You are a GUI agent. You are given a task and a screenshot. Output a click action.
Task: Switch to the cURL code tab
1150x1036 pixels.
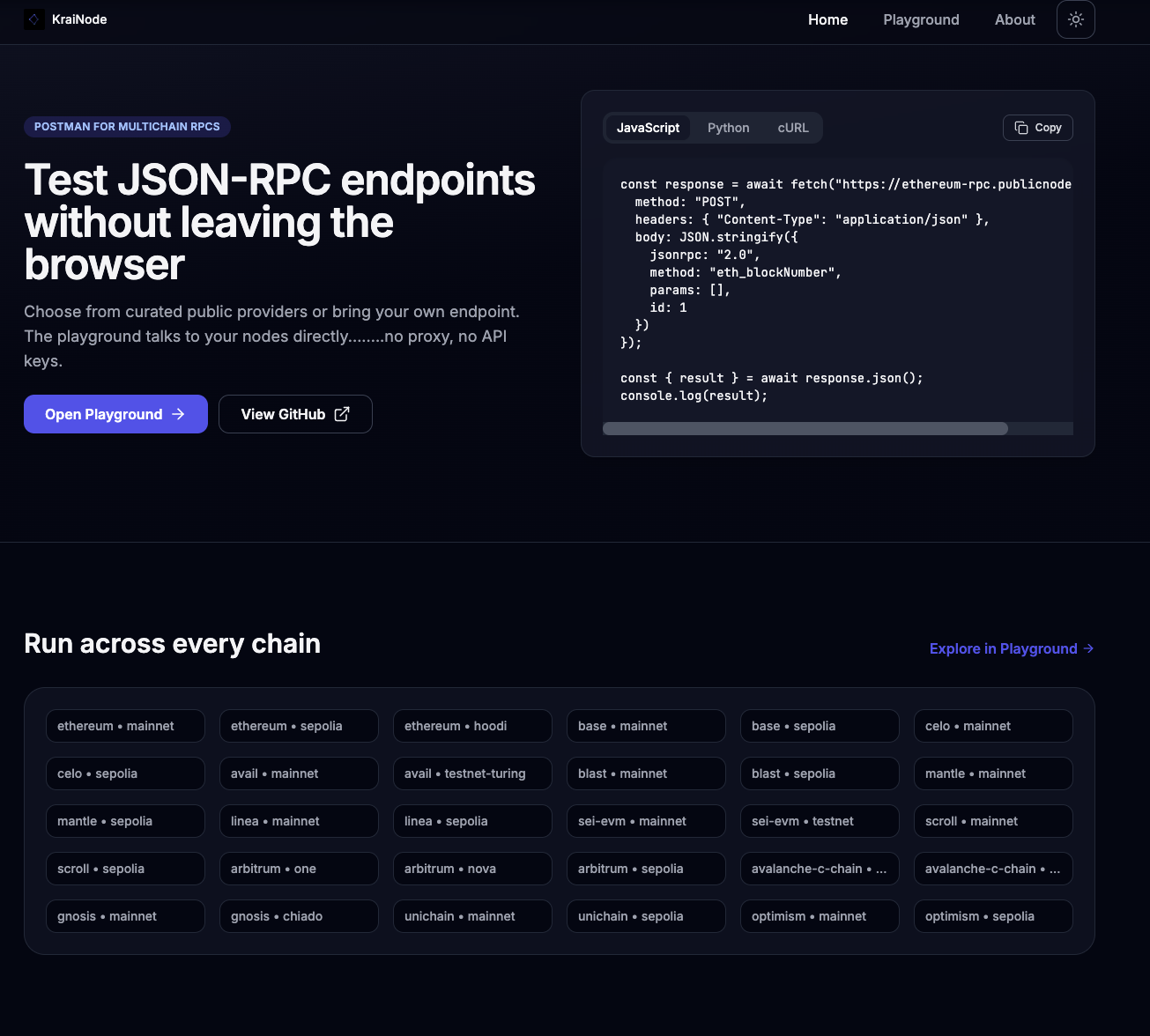pos(792,127)
